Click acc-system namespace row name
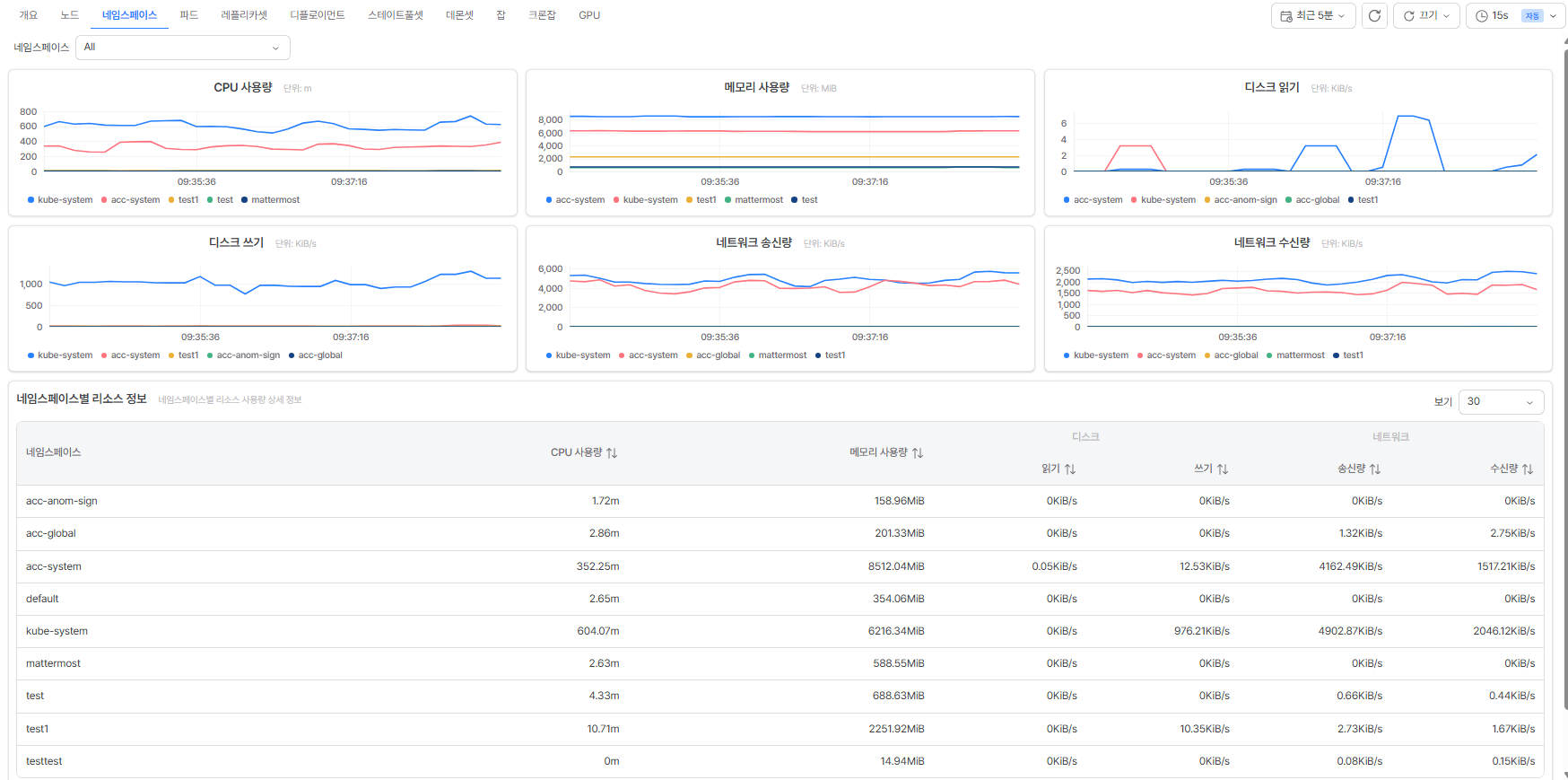This screenshot has height=780, width=1568. click(x=54, y=566)
